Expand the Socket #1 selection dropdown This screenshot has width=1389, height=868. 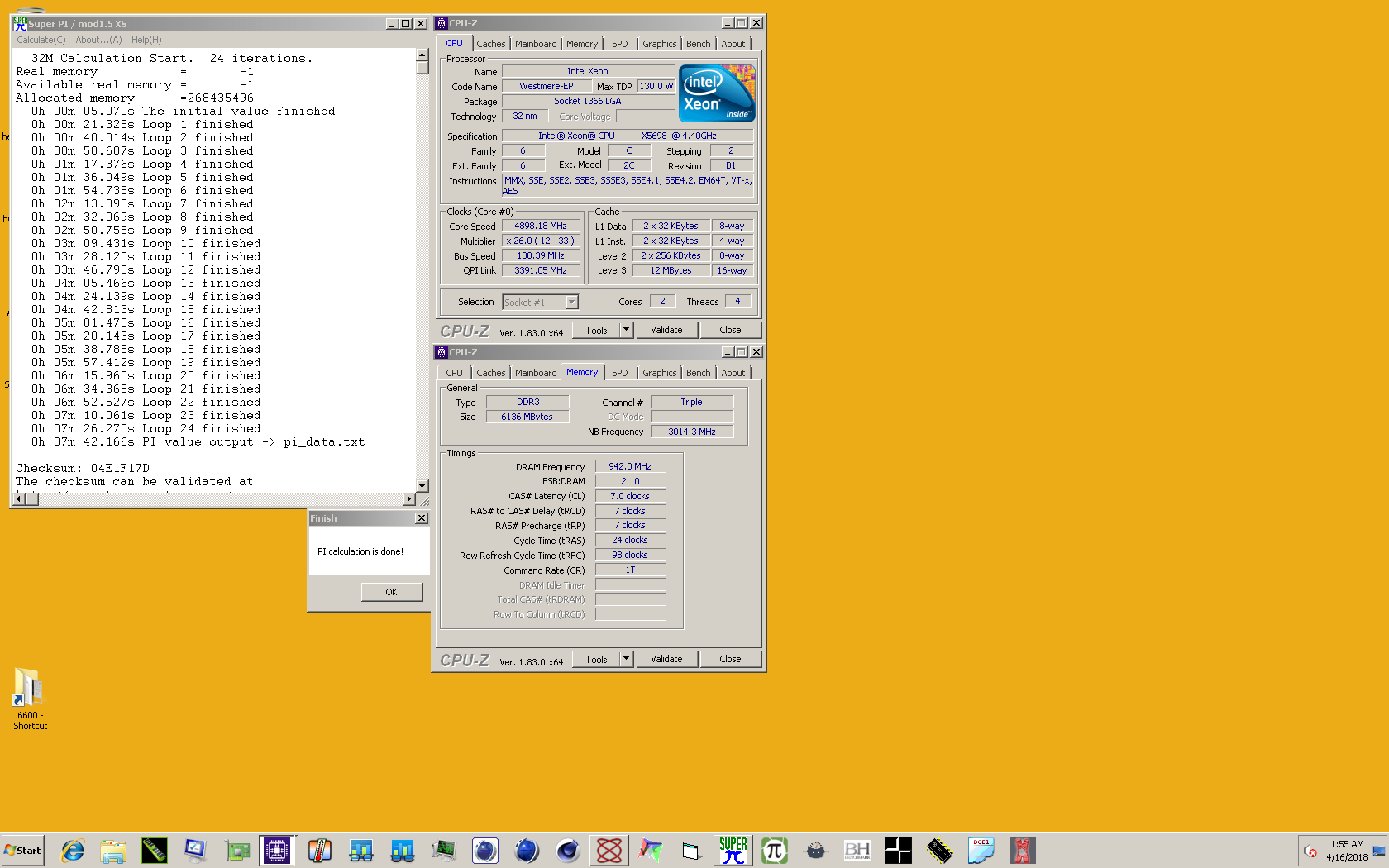[571, 302]
